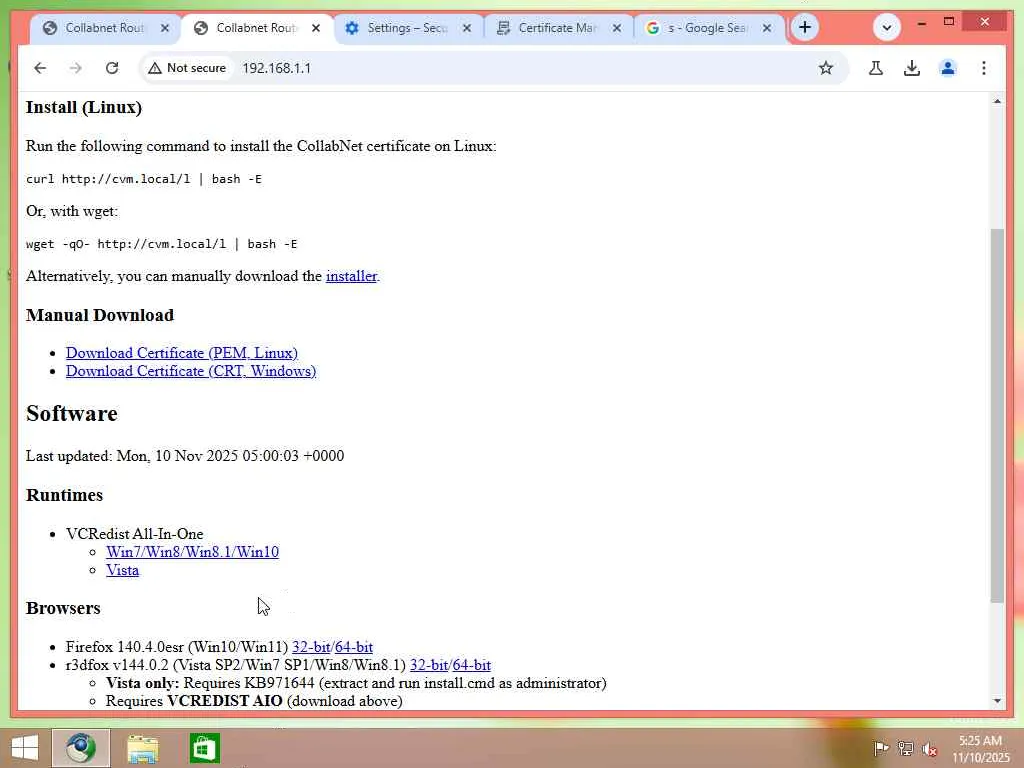
Task: Open Action Center flag in tray
Action: [x=881, y=749]
